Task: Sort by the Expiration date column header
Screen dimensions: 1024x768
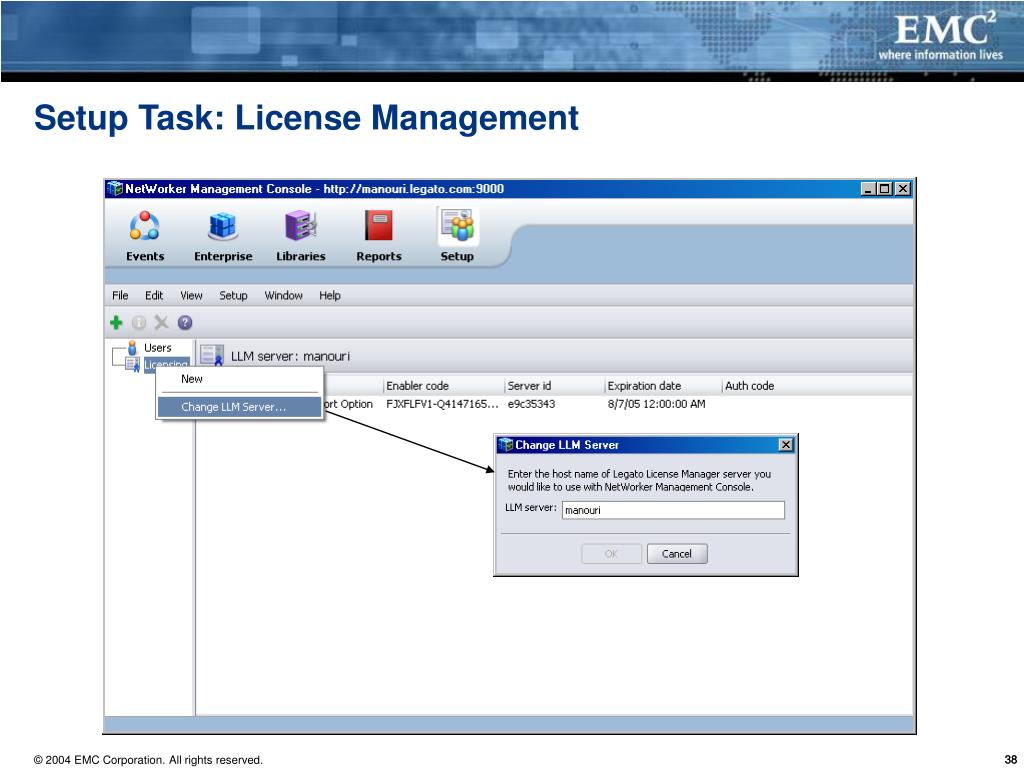Action: (664, 386)
